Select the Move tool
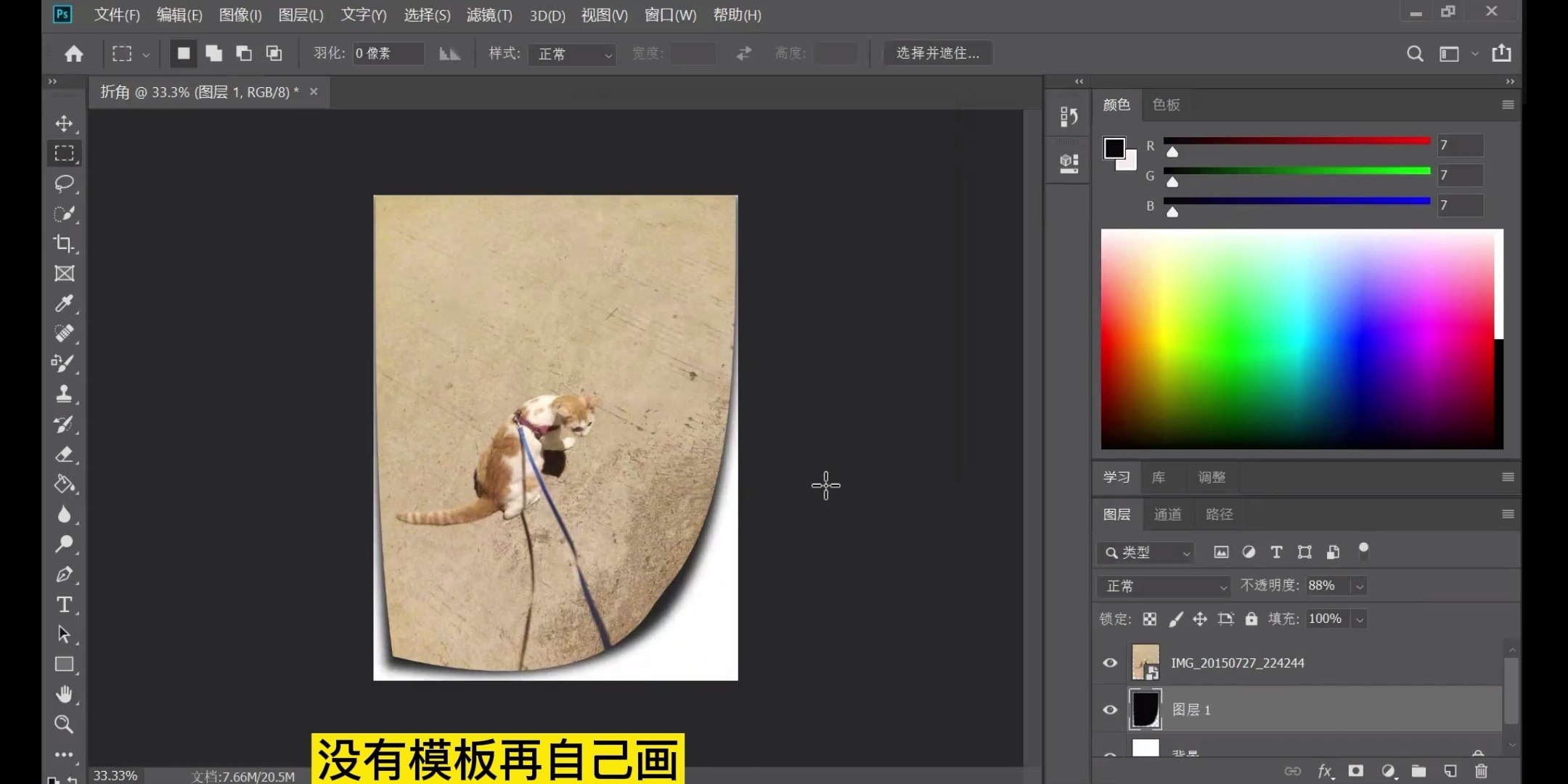1568x784 pixels. coord(64,123)
